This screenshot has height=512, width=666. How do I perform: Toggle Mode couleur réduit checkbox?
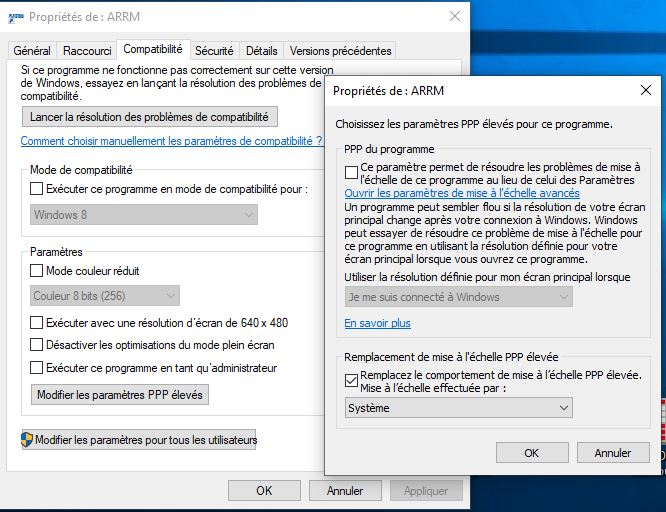(x=37, y=270)
